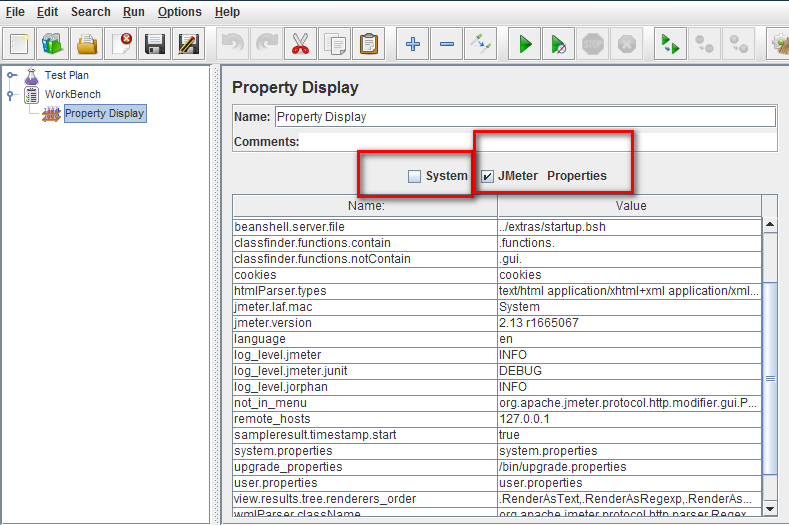The image size is (789, 525).
Task: Click the Paste clipboard icon
Action: pos(369,44)
